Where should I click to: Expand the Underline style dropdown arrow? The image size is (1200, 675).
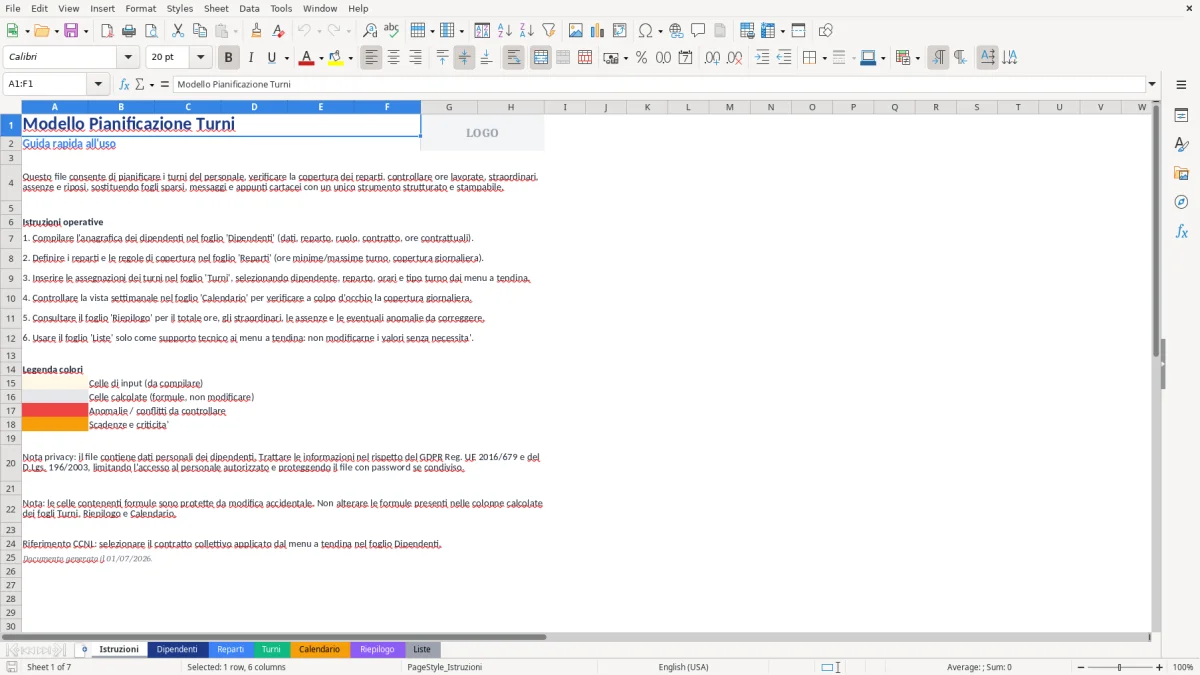coord(286,58)
